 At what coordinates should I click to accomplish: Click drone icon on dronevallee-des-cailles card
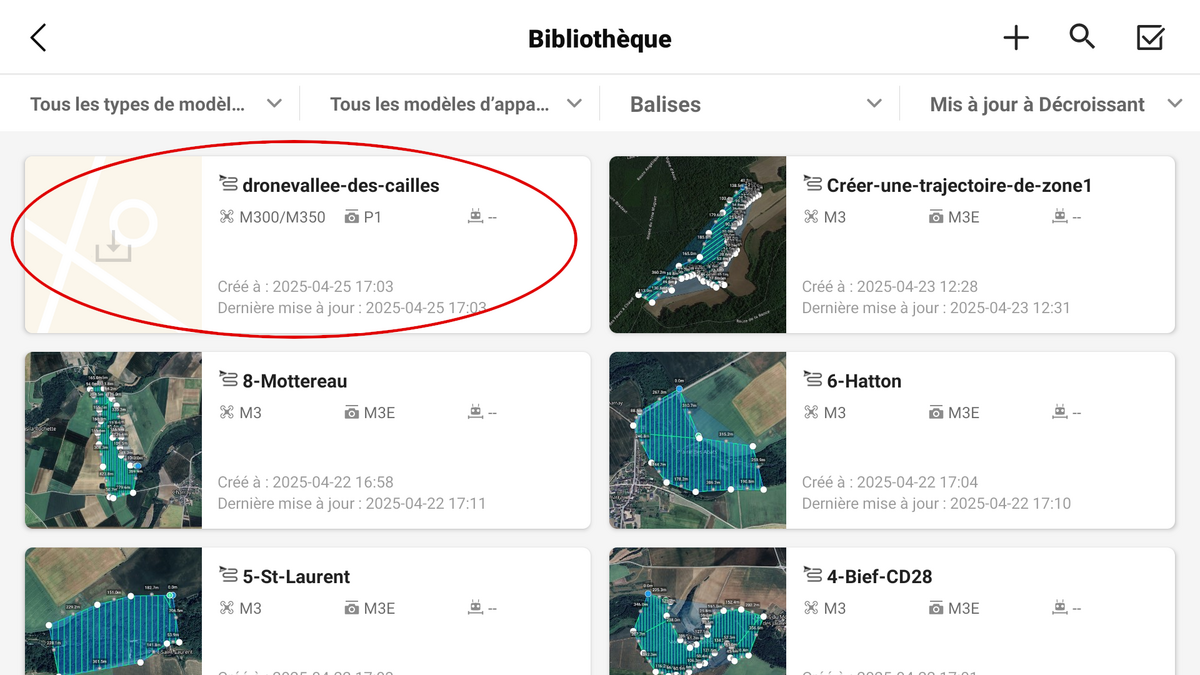pyautogui.click(x=226, y=217)
